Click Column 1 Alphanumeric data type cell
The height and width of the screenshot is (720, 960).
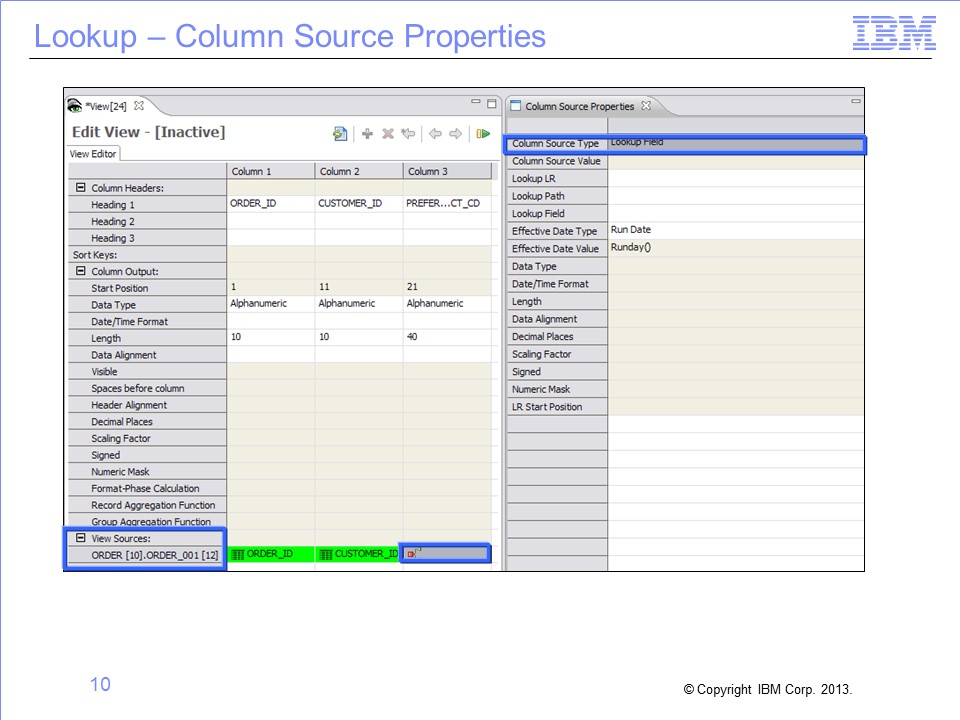pyautogui.click(x=271, y=303)
